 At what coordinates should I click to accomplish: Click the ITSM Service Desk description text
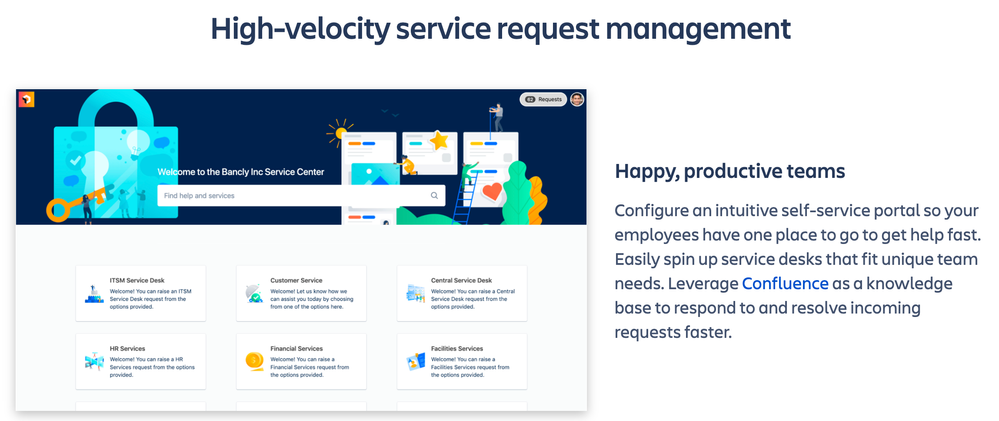pos(150,299)
